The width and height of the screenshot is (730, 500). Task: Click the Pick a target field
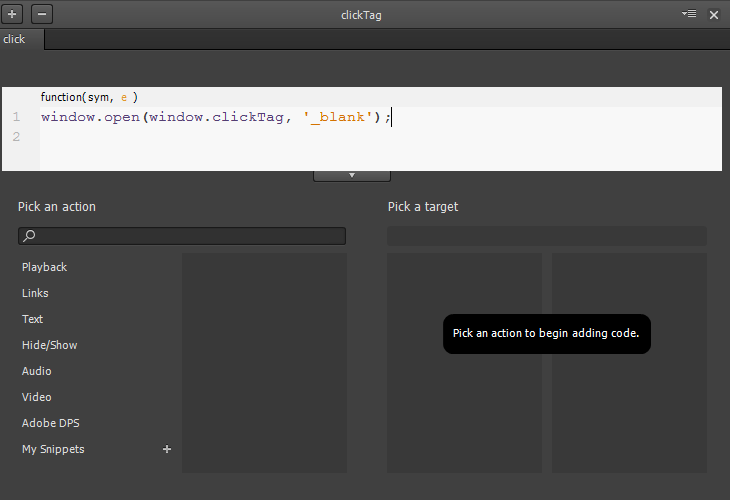pyautogui.click(x=547, y=236)
